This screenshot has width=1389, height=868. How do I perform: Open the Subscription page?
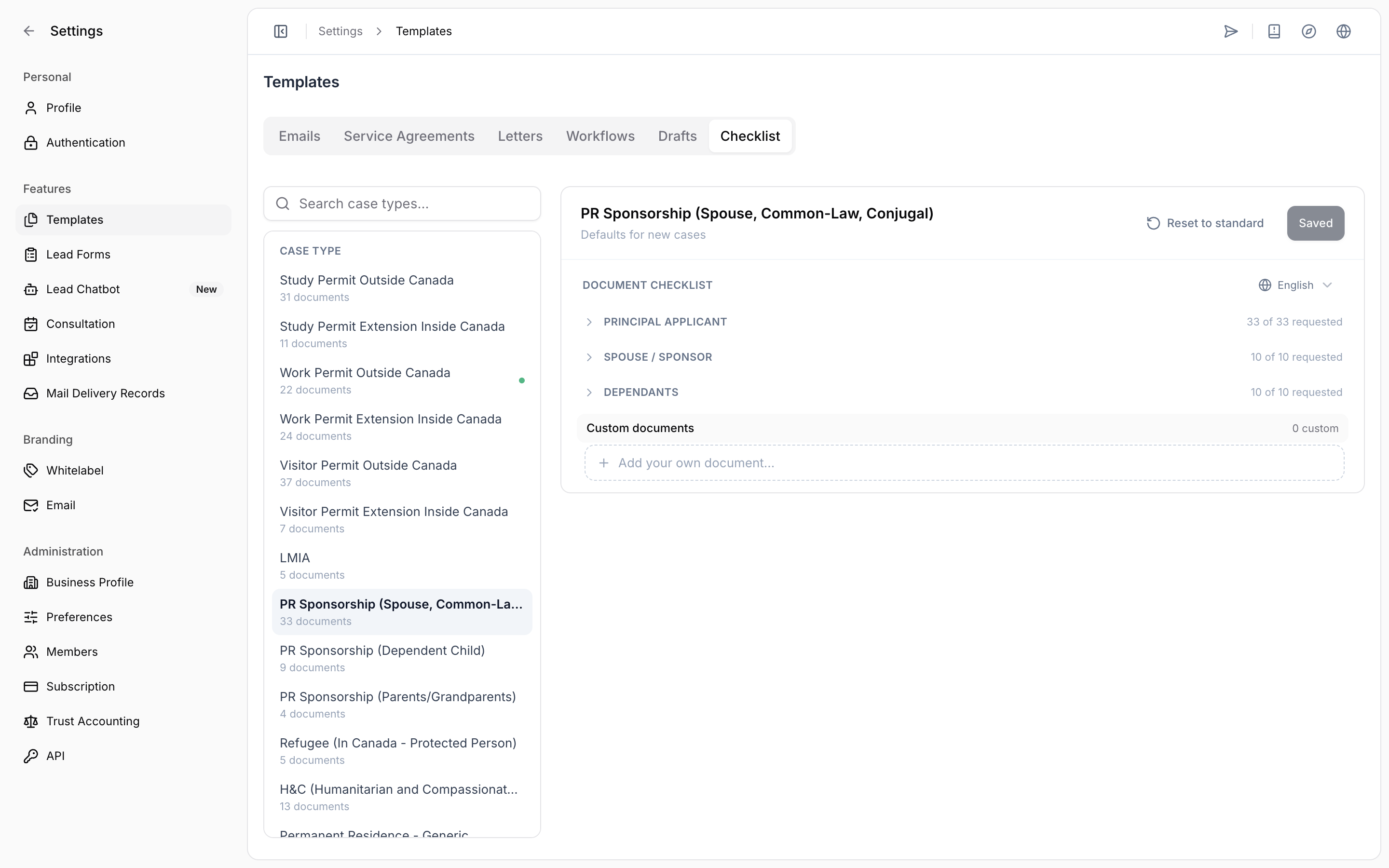tap(123, 687)
